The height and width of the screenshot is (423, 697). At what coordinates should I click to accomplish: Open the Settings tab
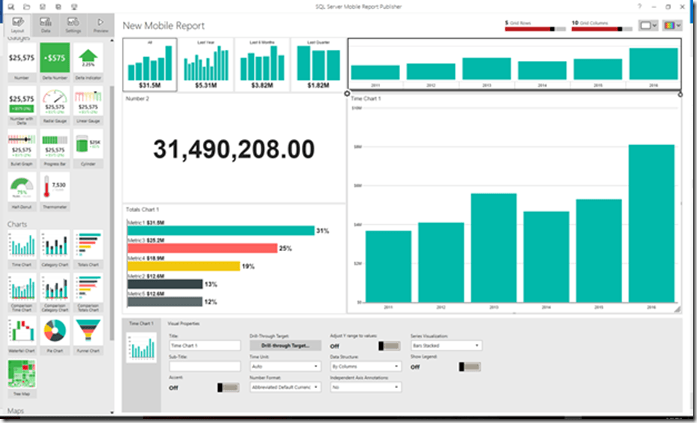(74, 24)
